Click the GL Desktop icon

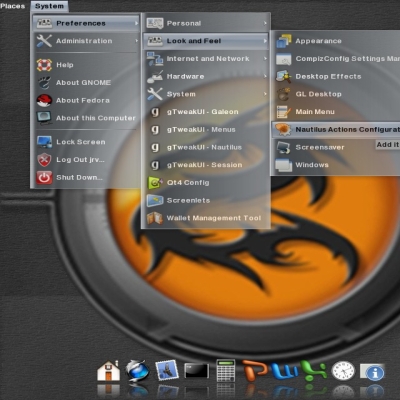tap(284, 94)
